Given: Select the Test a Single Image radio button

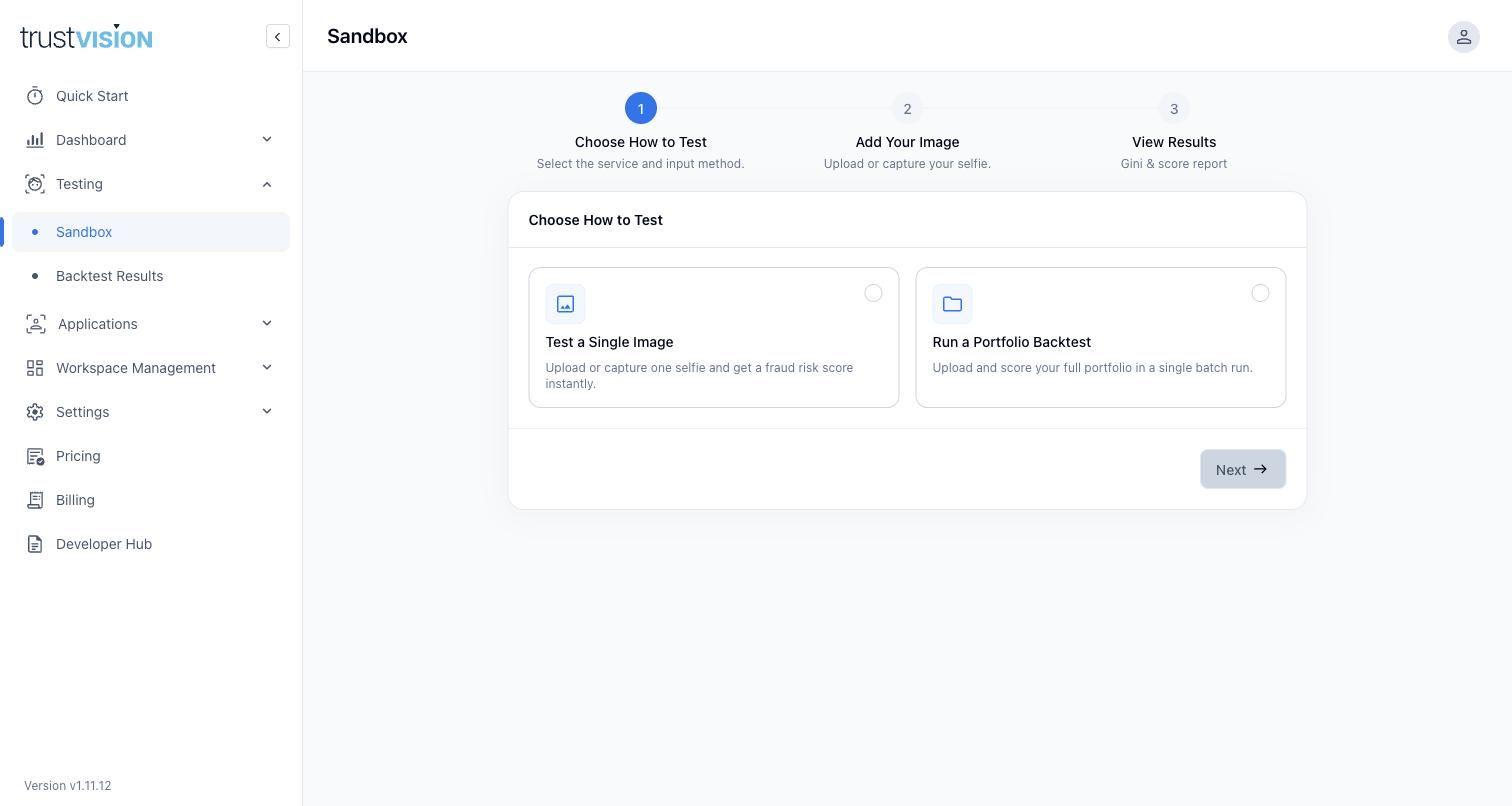Looking at the screenshot, I should (x=873, y=293).
